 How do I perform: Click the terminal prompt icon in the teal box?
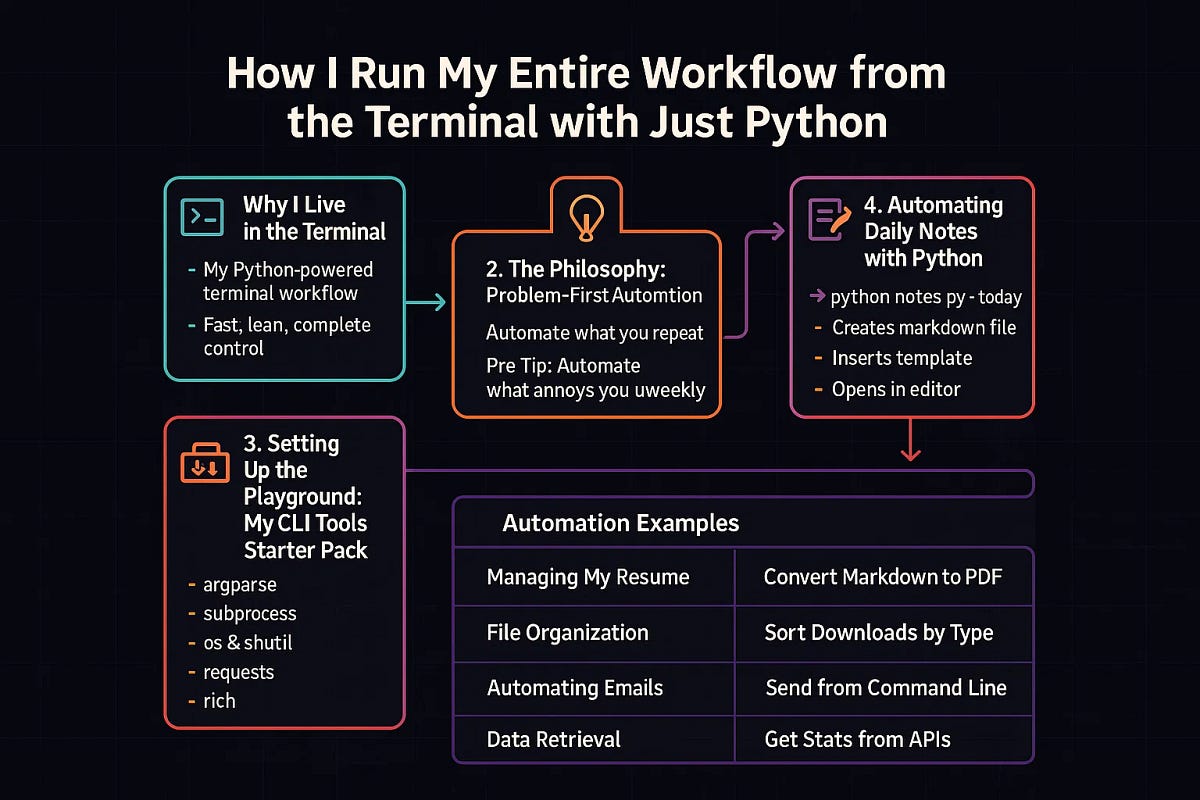tap(203, 218)
